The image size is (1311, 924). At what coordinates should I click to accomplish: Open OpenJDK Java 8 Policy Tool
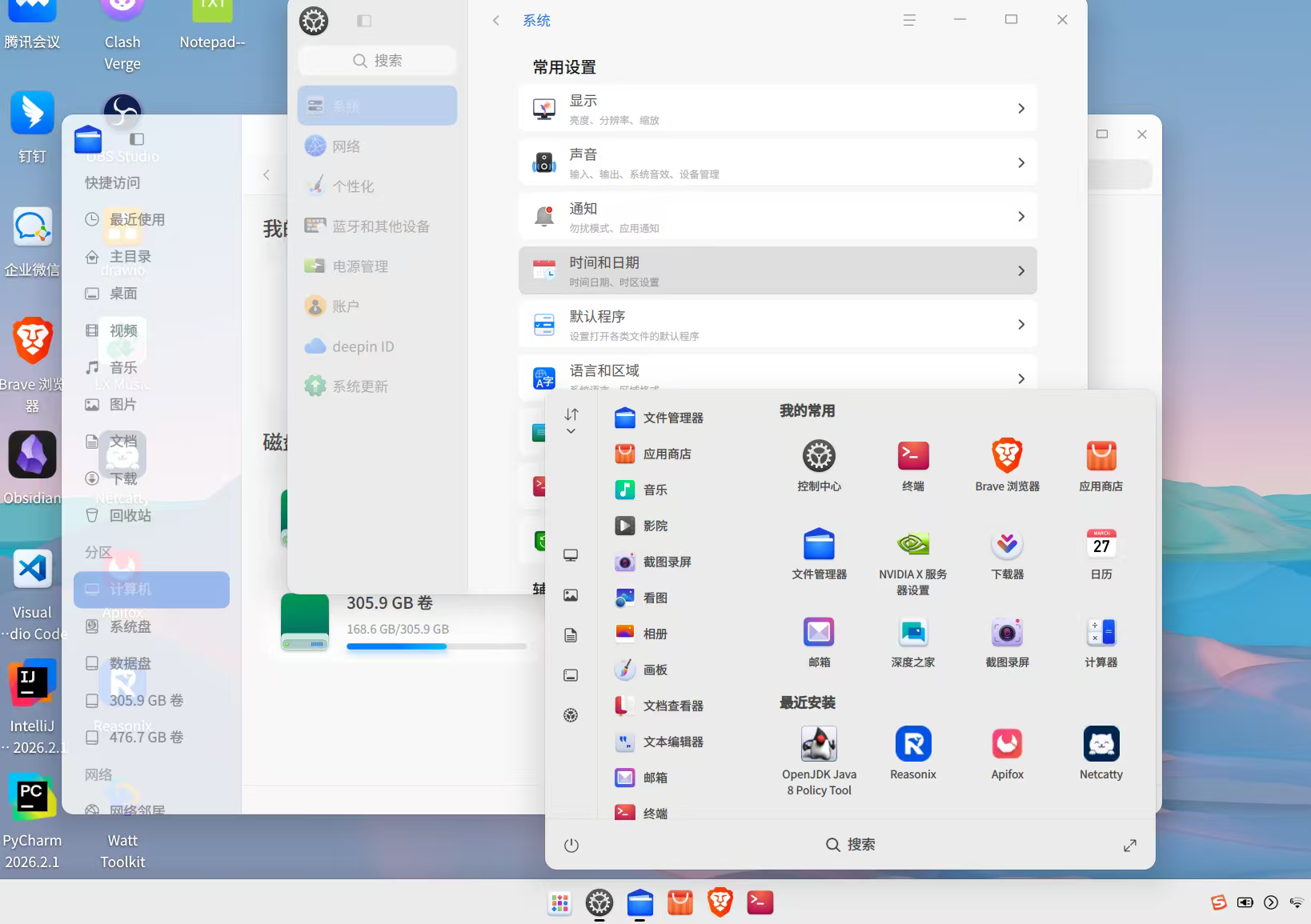[x=819, y=761]
